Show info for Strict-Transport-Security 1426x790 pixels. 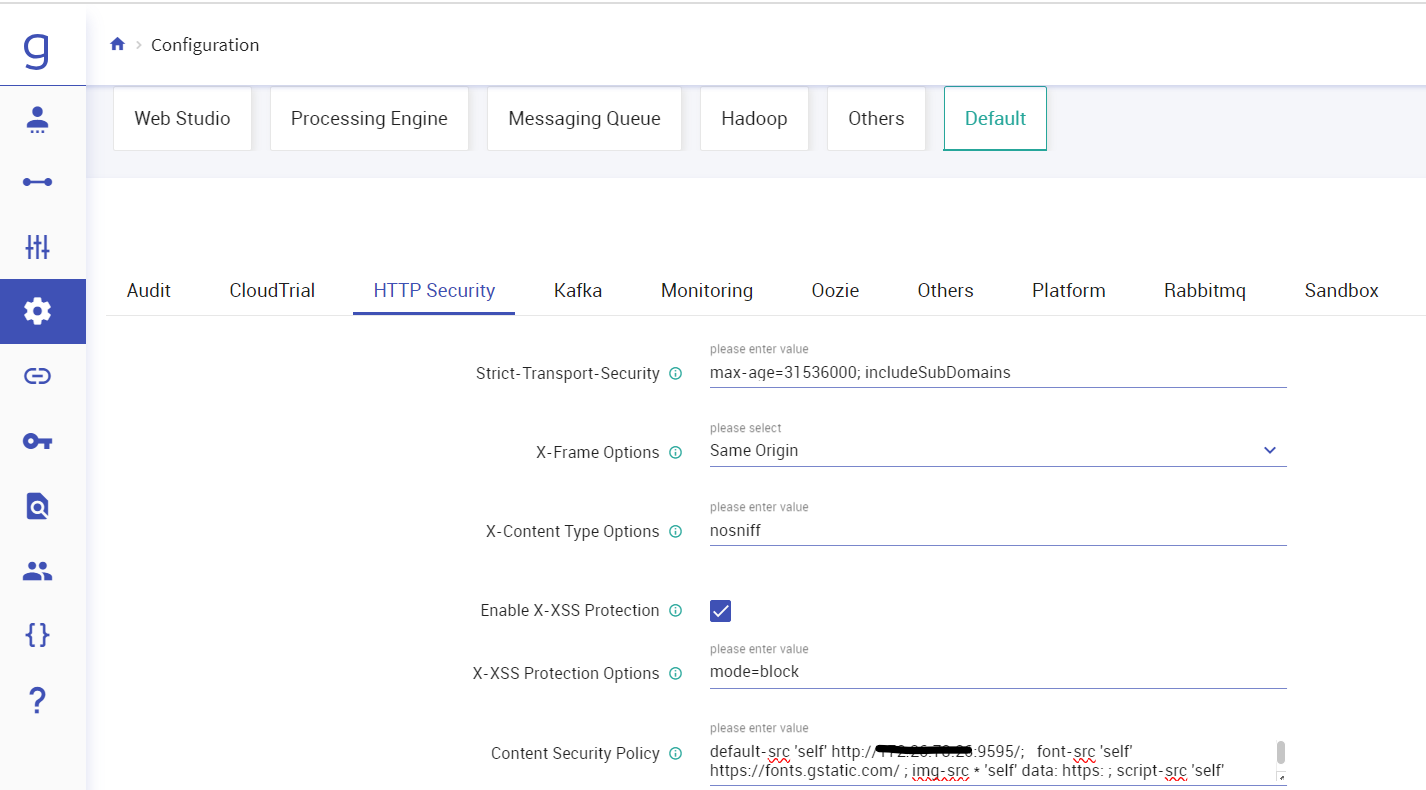675,373
